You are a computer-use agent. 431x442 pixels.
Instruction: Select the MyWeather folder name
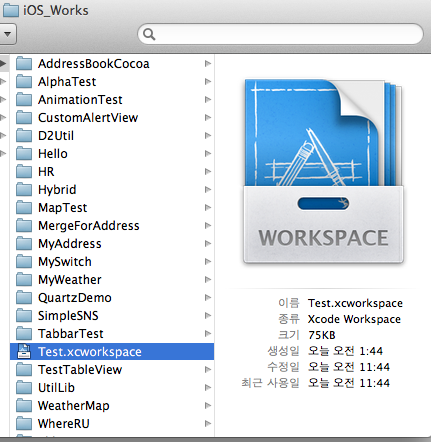70,280
